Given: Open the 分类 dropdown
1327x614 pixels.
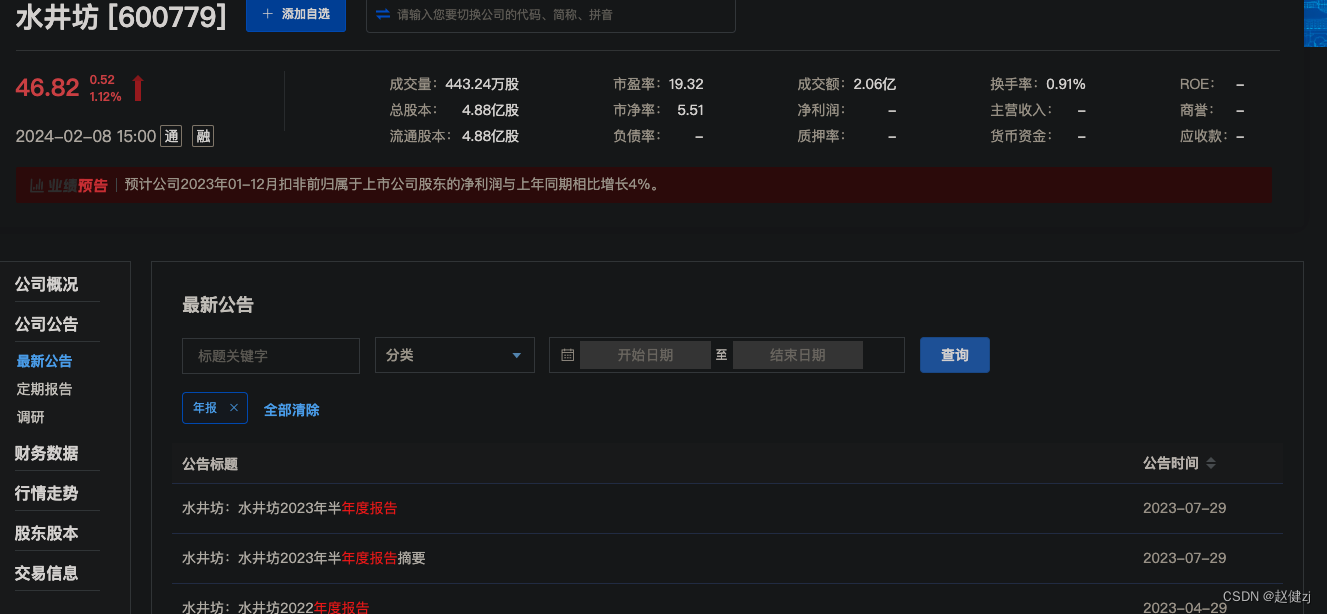Looking at the screenshot, I should [x=455, y=356].
